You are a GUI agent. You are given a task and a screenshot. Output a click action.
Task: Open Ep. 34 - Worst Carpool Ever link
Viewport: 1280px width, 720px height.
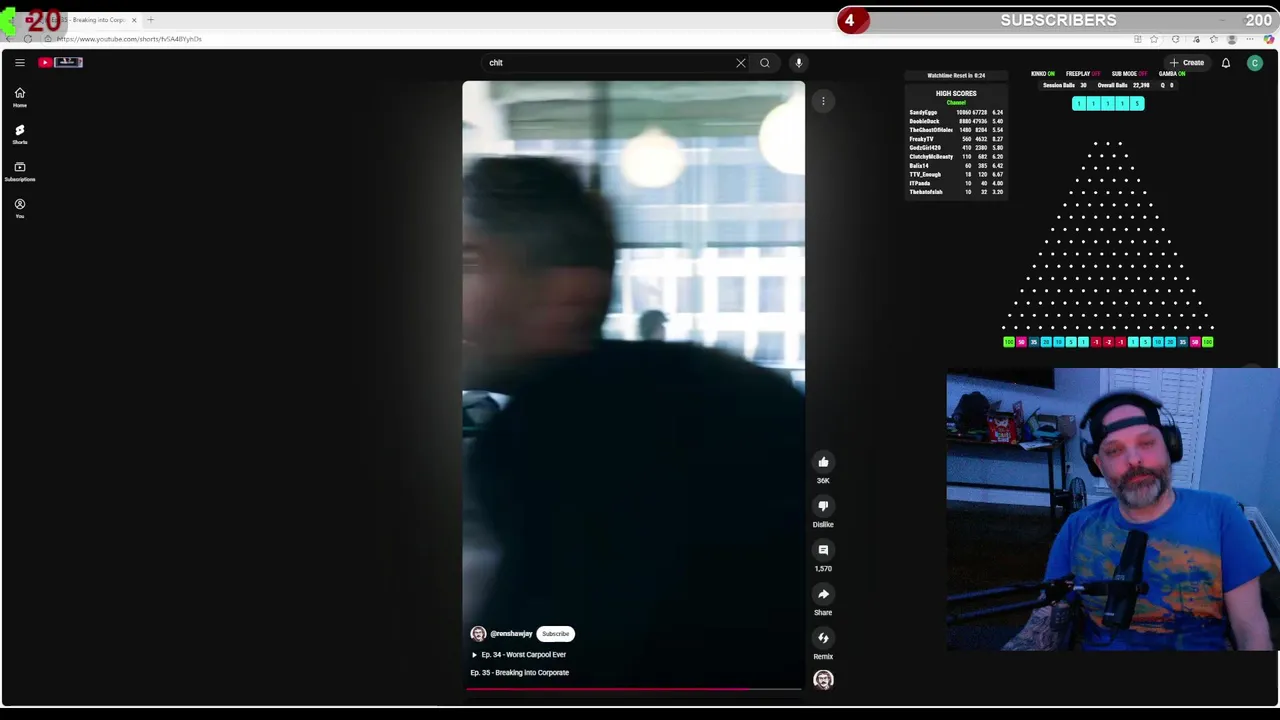[519, 655]
